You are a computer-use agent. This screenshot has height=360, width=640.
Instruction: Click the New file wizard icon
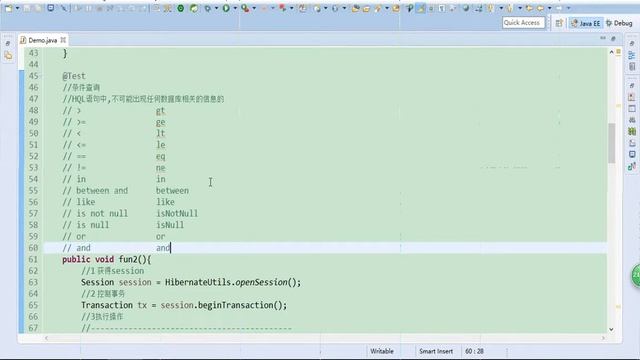[8, 8]
